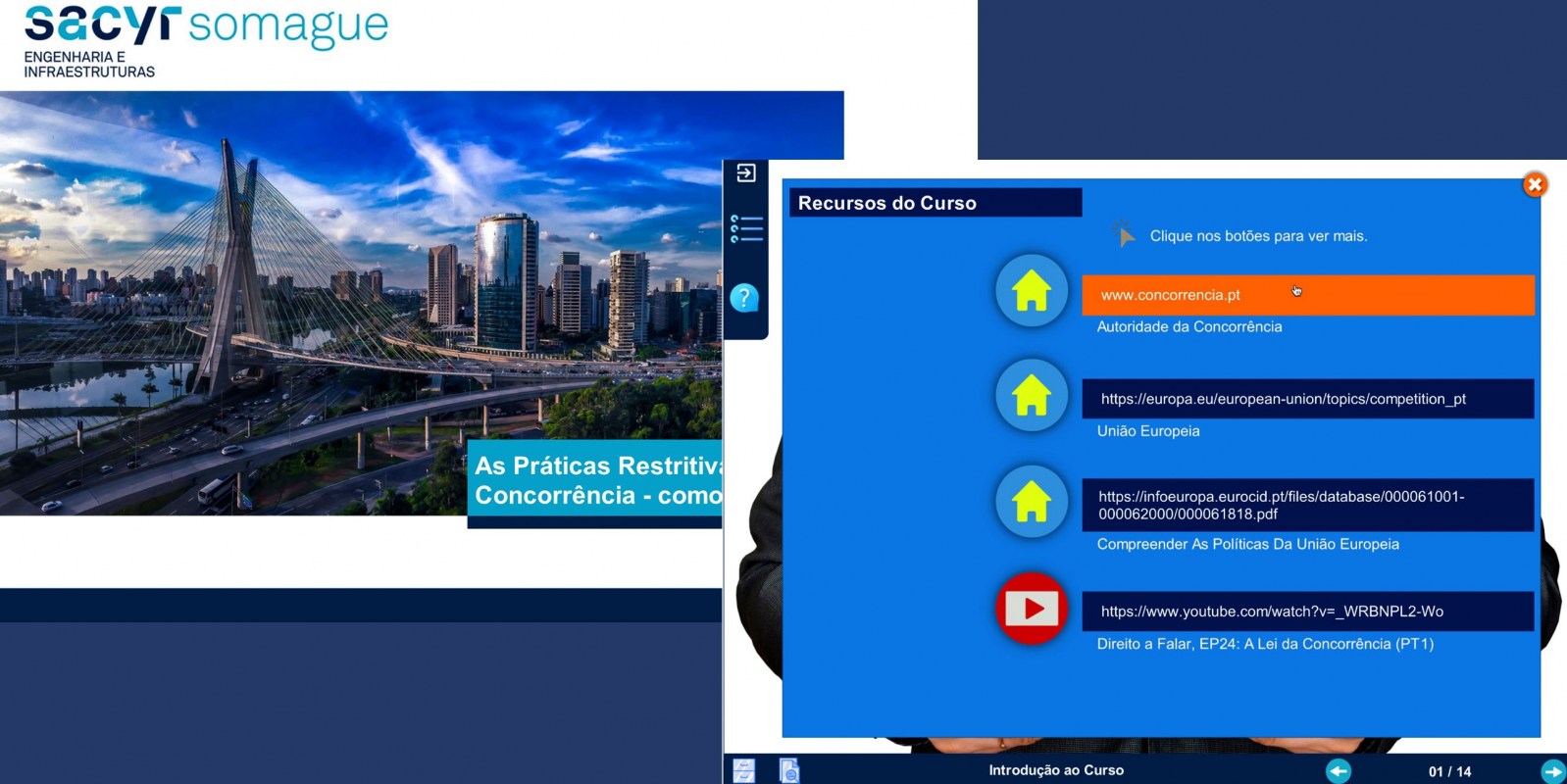Go back with the previous slide arrow

[1339, 771]
